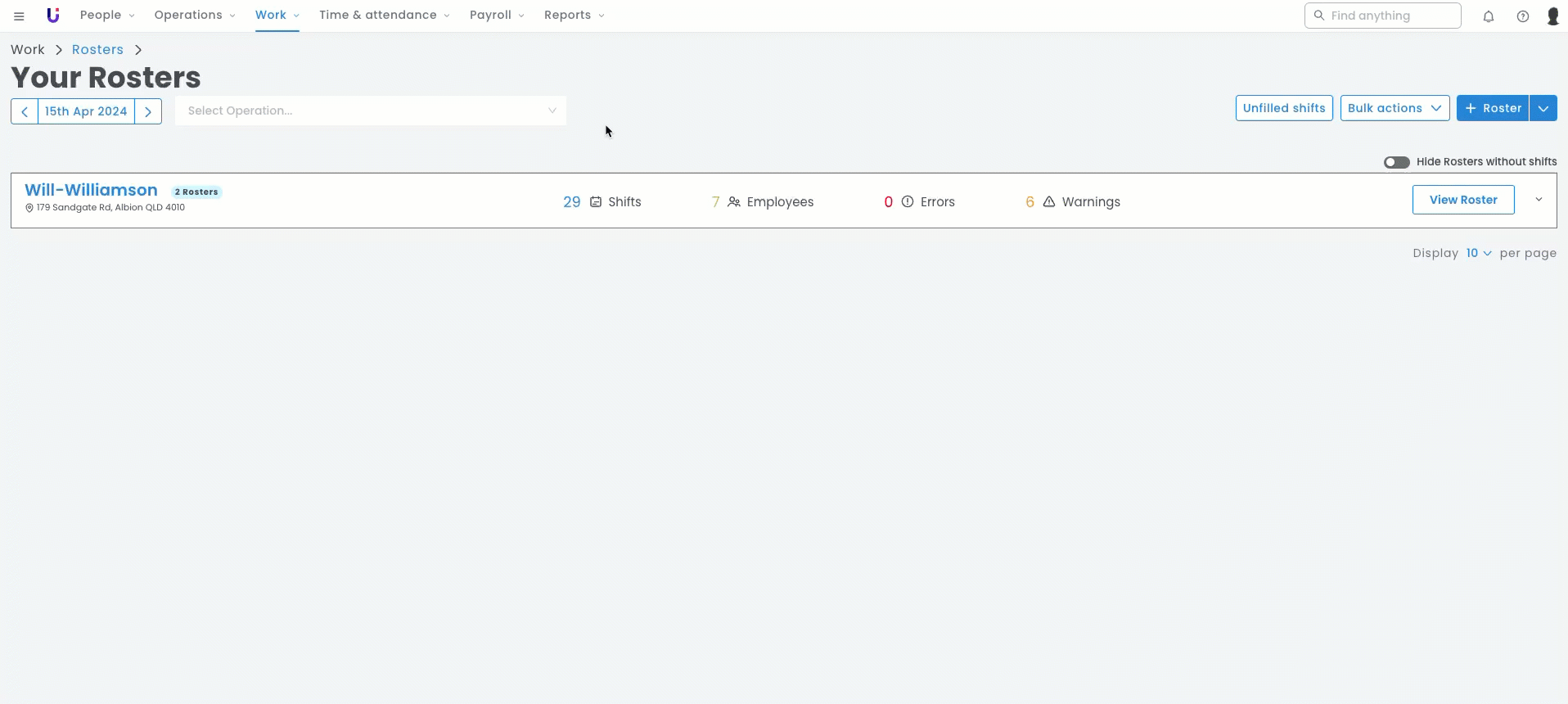The height and width of the screenshot is (704, 1568).
Task: Open the user profile avatar
Action: pyautogui.click(x=1552, y=16)
